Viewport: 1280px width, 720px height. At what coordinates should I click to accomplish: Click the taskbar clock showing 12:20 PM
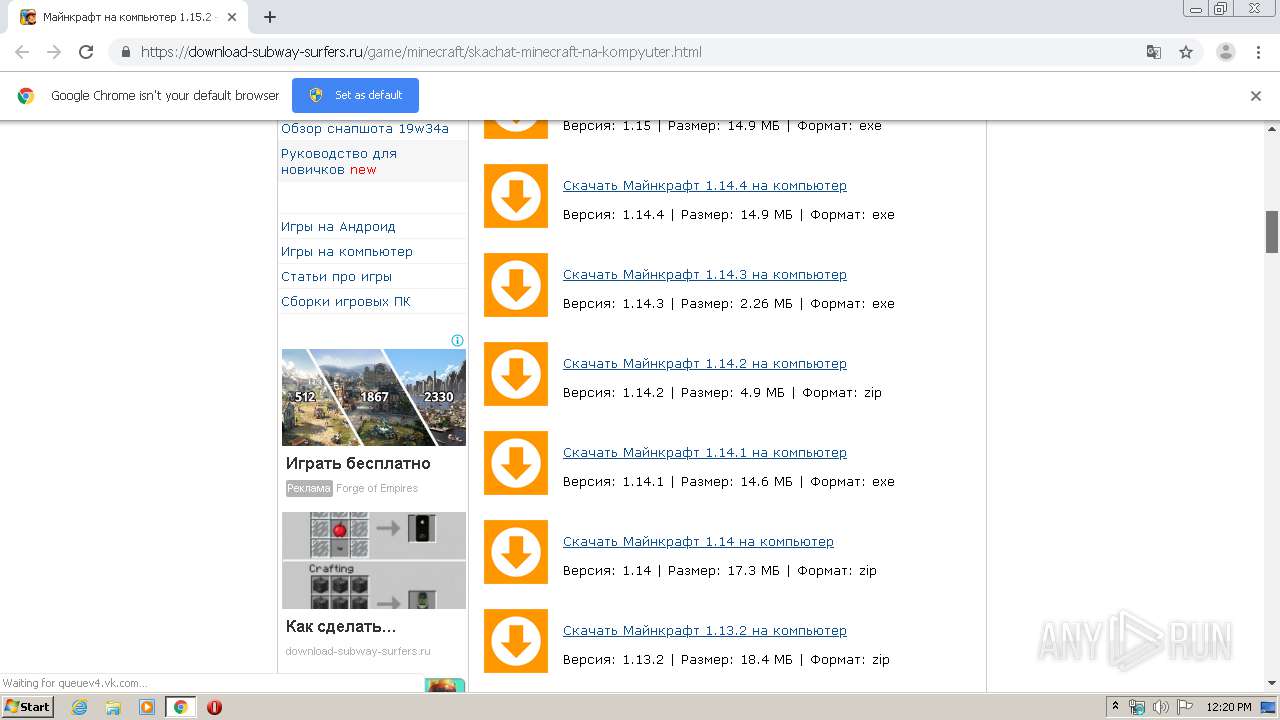tap(1229, 707)
